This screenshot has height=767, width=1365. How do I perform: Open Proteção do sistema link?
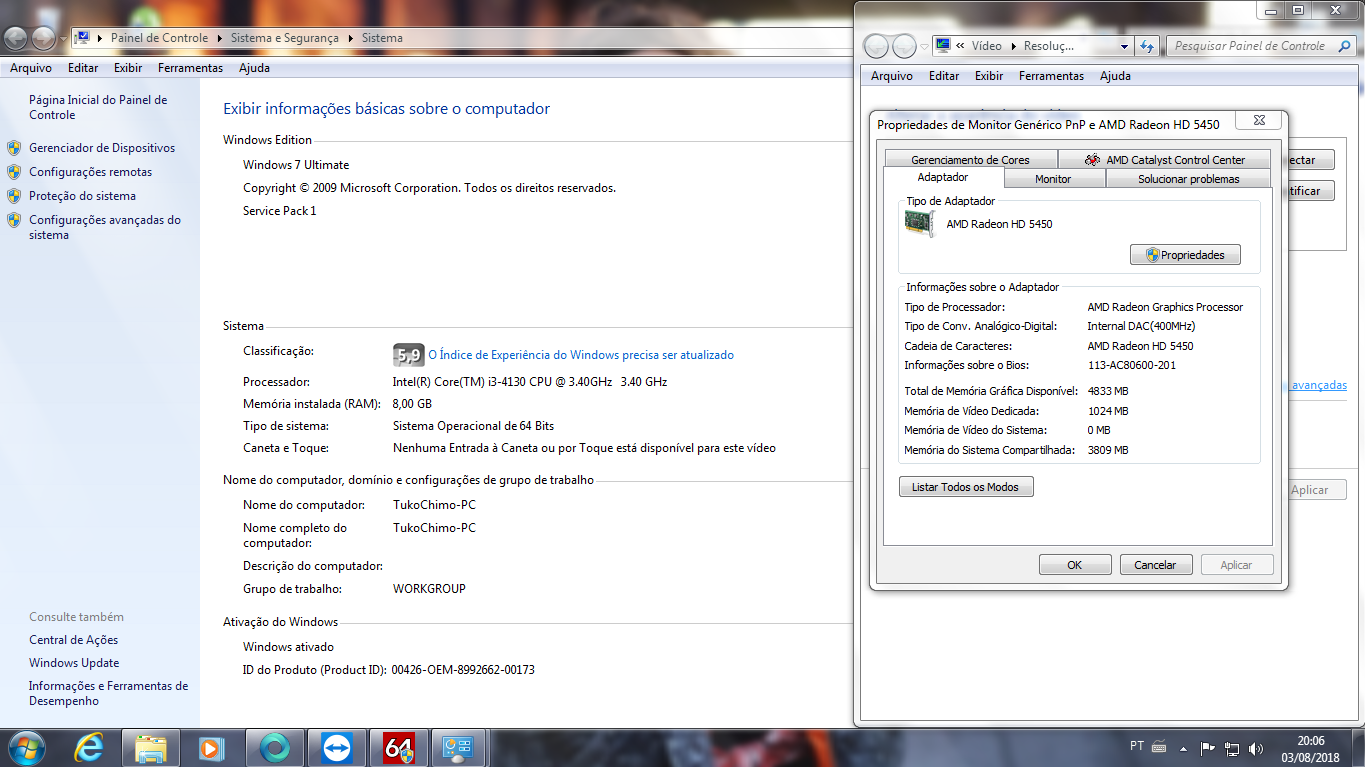[82, 196]
